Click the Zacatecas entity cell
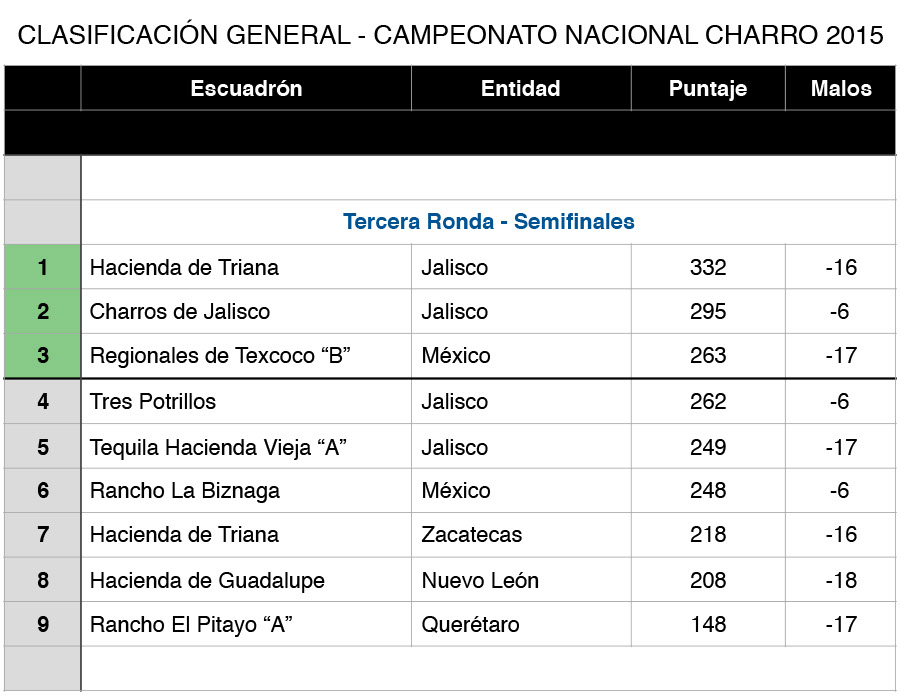 click(471, 534)
